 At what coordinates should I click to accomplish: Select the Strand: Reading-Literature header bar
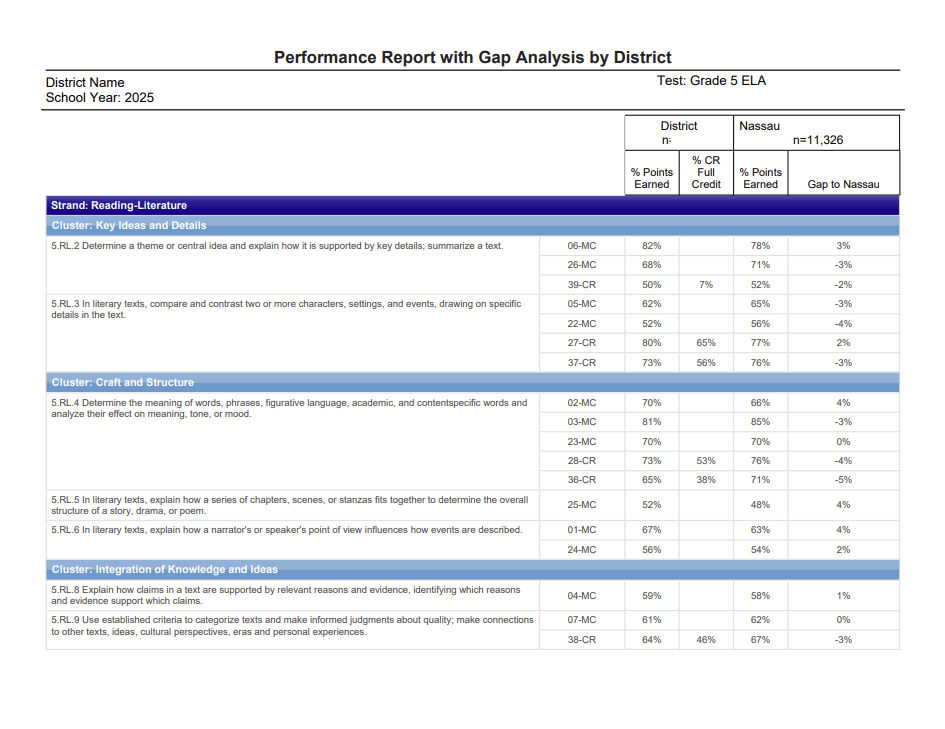(x=472, y=205)
